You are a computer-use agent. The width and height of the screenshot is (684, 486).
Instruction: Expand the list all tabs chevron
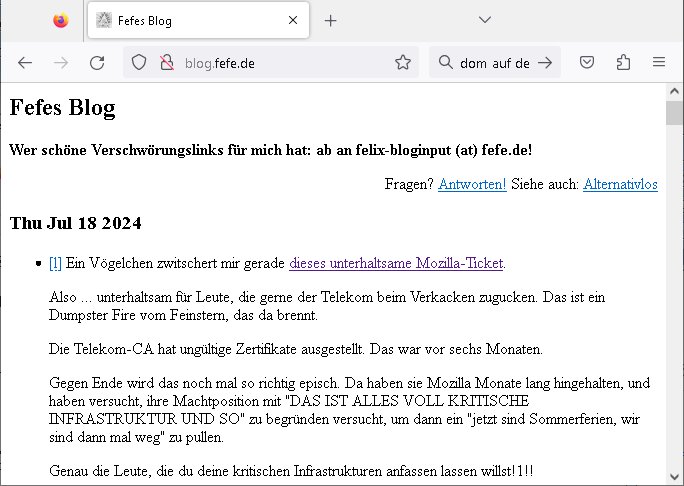click(485, 20)
